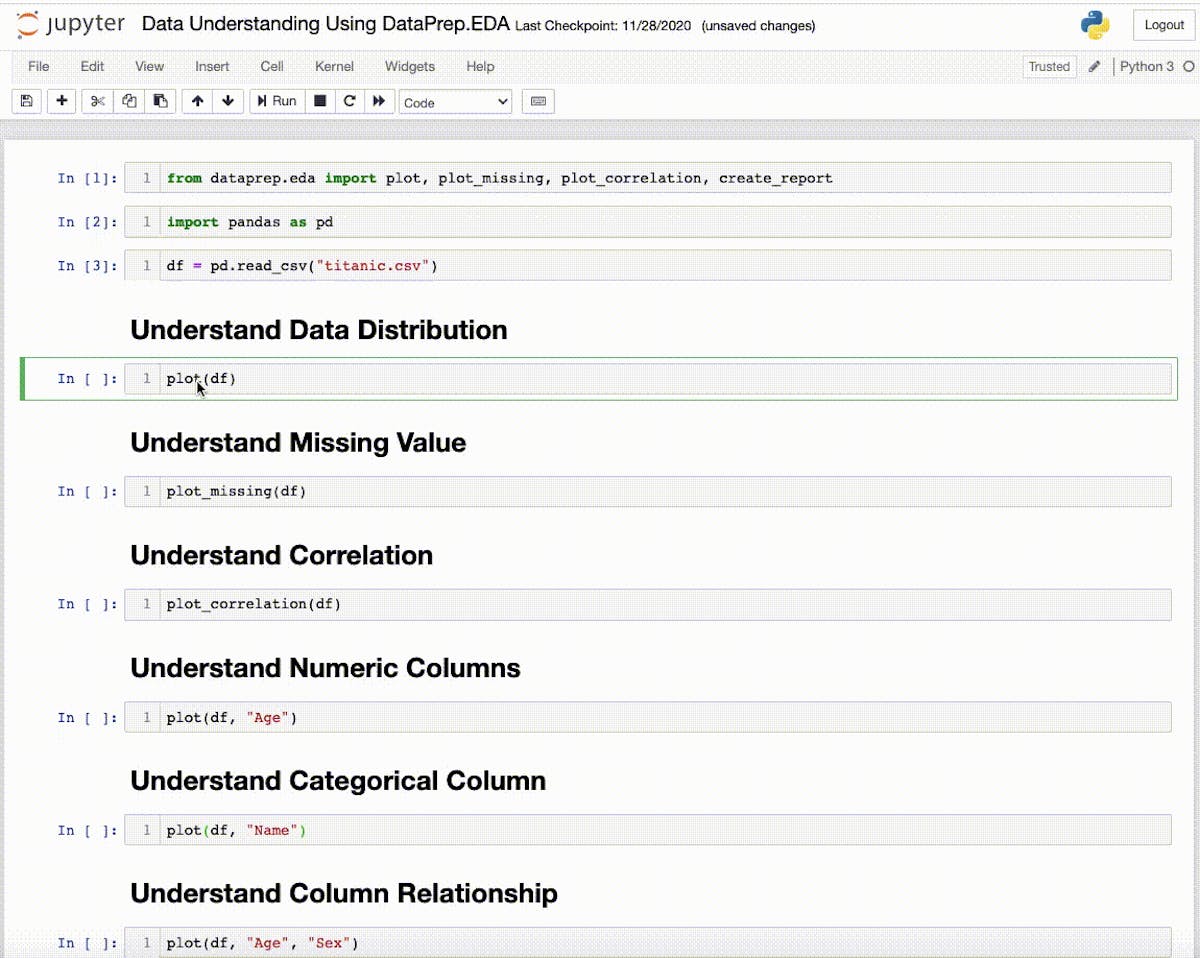Open the cell type Code dropdown
The height and width of the screenshot is (958, 1200).
pyautogui.click(x=455, y=102)
